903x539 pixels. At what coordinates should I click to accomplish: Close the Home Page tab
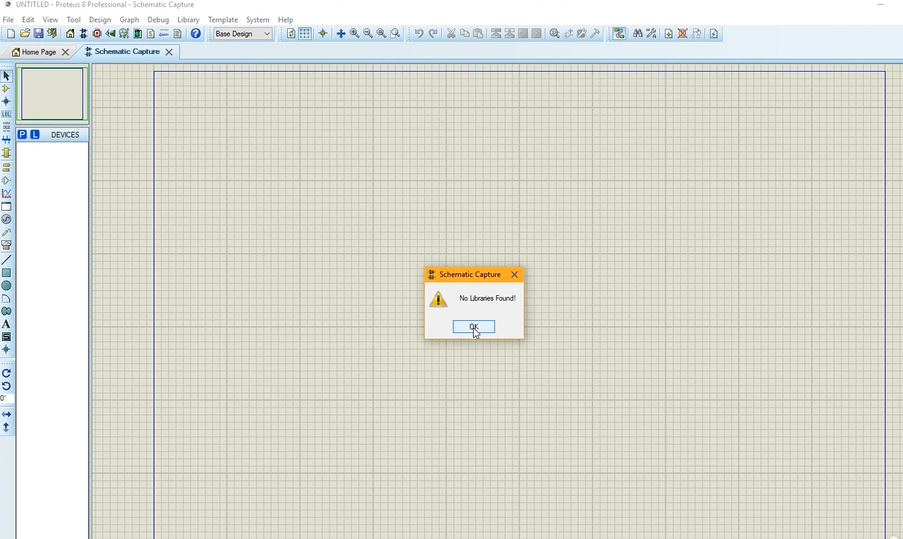tap(65, 52)
